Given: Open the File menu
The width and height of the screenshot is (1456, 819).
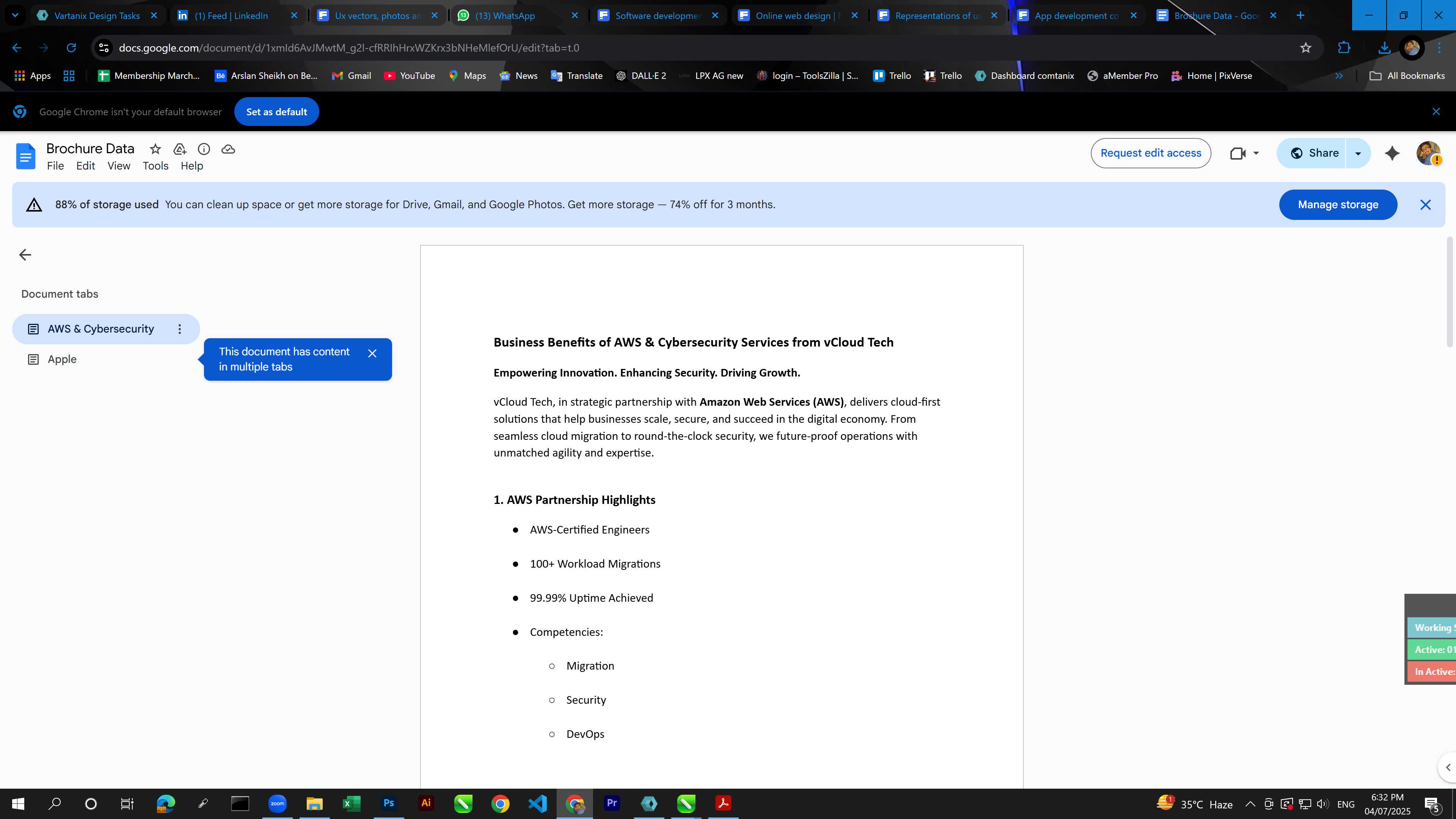Looking at the screenshot, I should tap(55, 166).
